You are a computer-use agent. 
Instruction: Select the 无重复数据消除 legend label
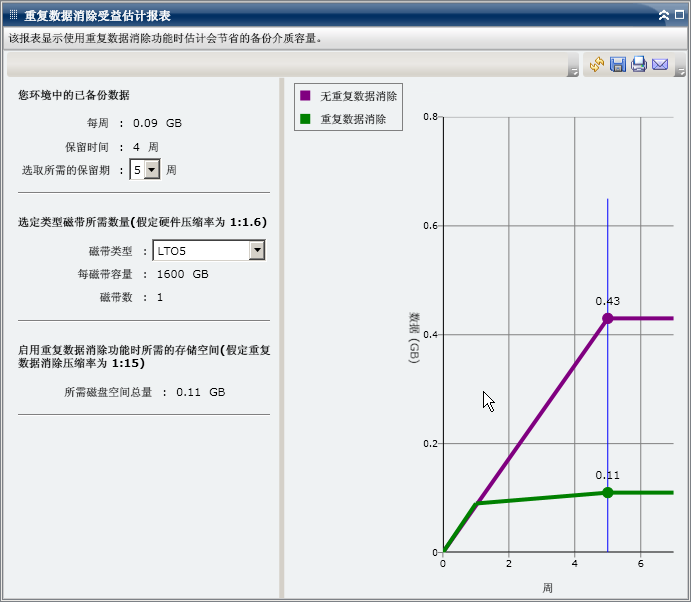[x=358, y=96]
